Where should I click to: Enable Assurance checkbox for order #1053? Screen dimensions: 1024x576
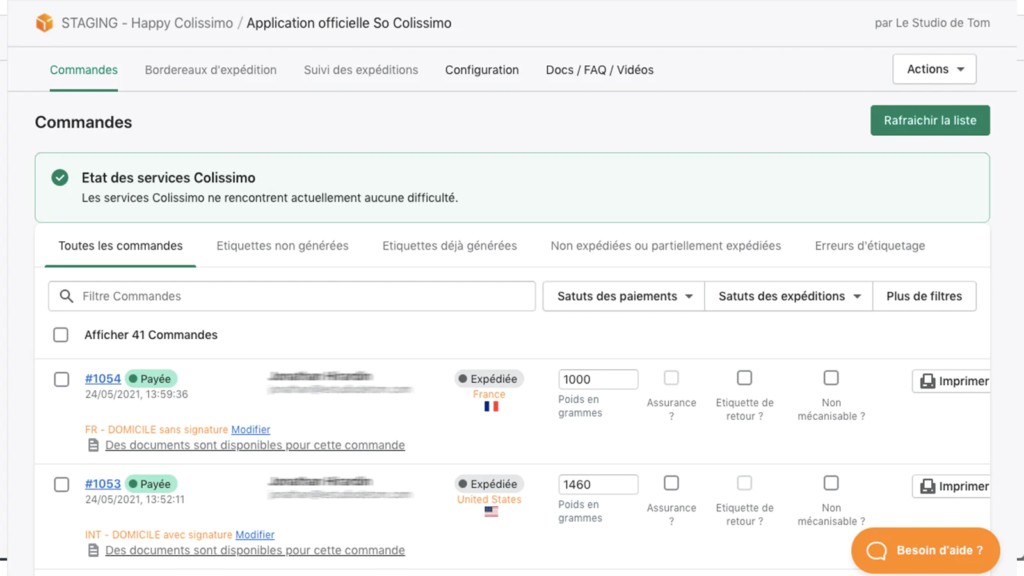pyautogui.click(x=671, y=483)
